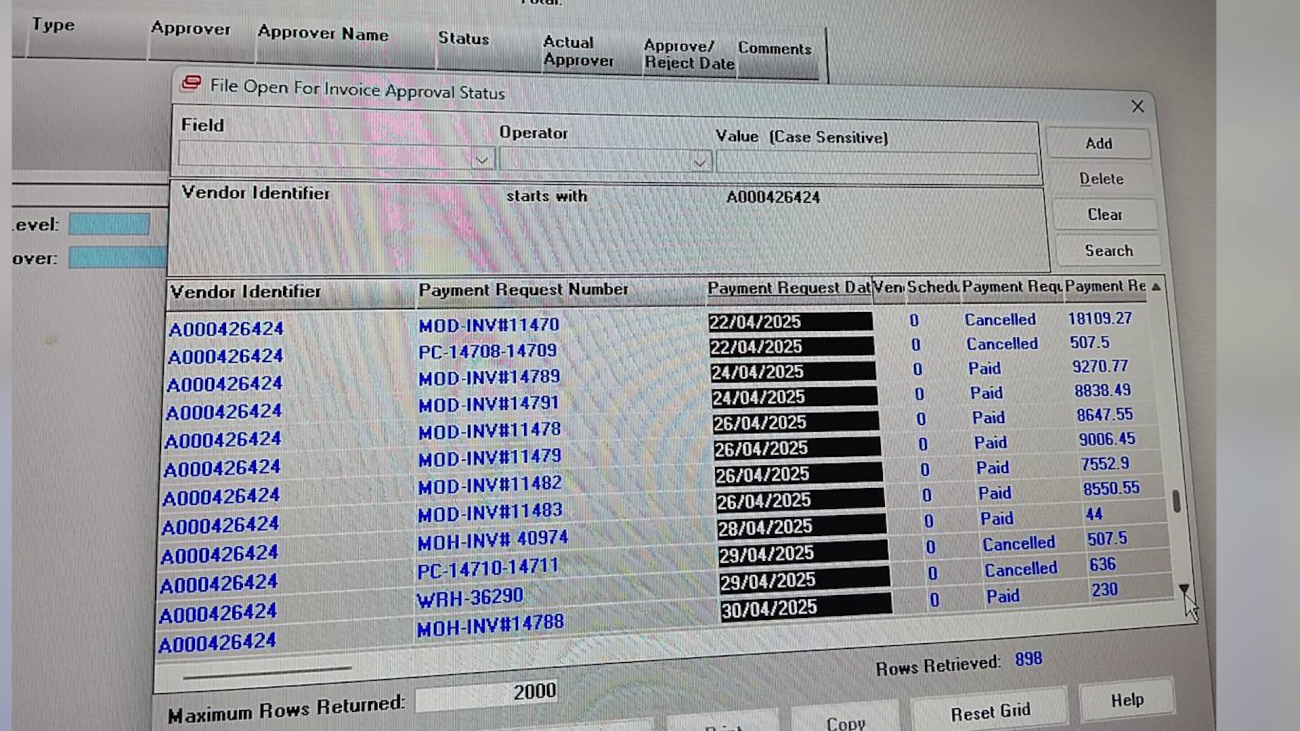Click the amount 8550.55
This screenshot has width=1300, height=731.
click(x=1111, y=489)
